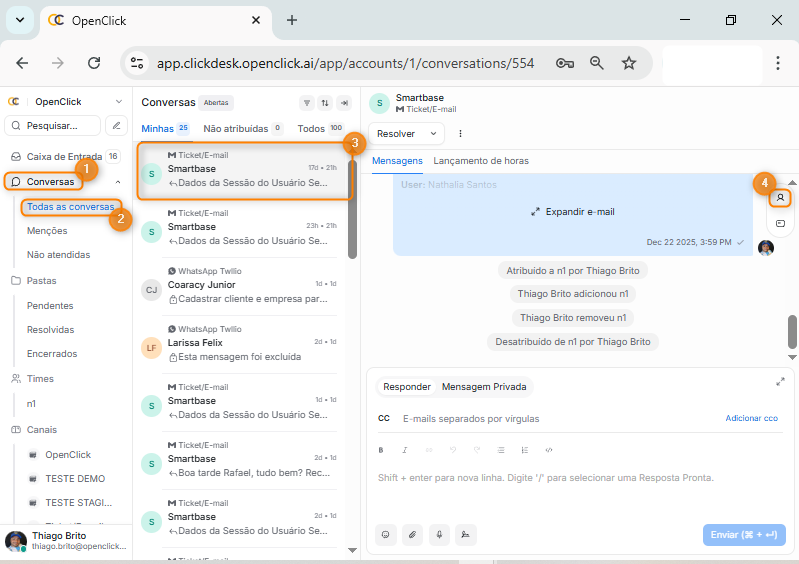
Task: Open the Resolver dropdown arrow
Action: tap(433, 133)
